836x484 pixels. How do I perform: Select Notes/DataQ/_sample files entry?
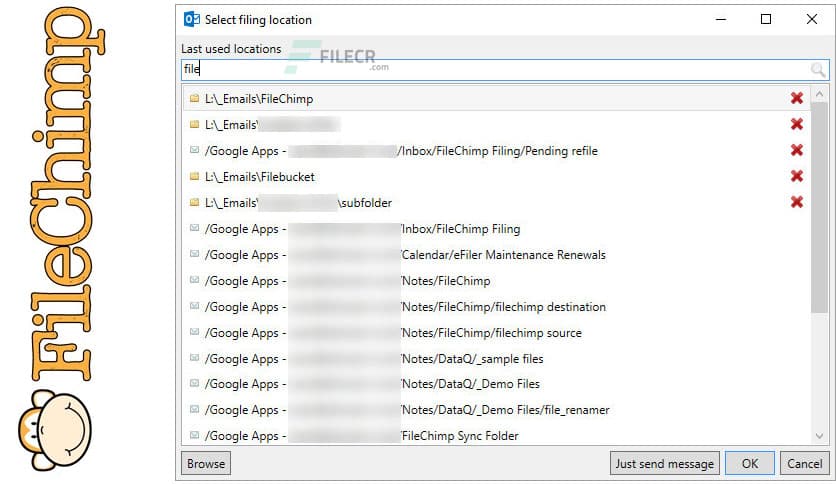point(496,359)
